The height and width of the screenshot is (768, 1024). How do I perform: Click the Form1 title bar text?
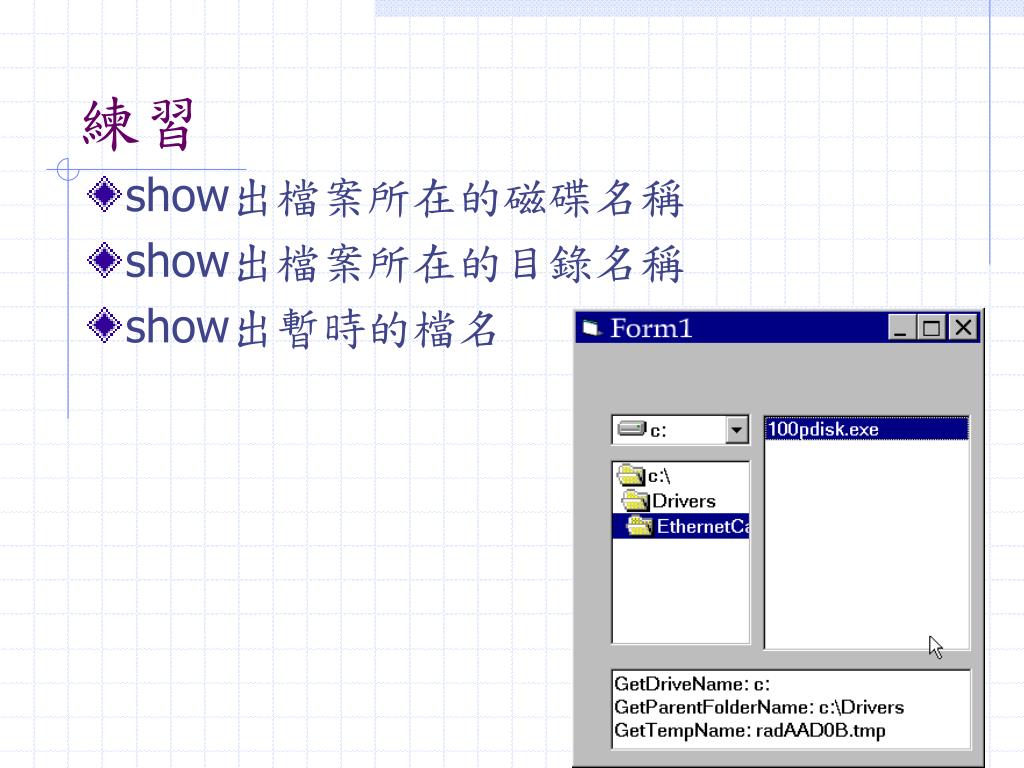[651, 328]
